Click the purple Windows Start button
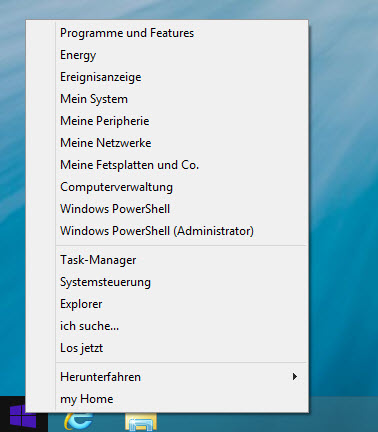The width and height of the screenshot is (378, 432). 23,416
